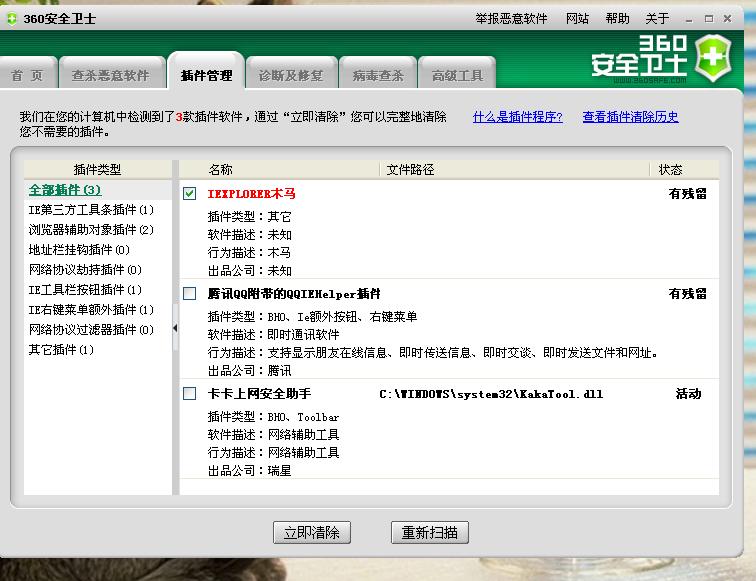Go to the 诊断及修复 tab
Viewport: 756px width, 581px height.
(x=291, y=75)
